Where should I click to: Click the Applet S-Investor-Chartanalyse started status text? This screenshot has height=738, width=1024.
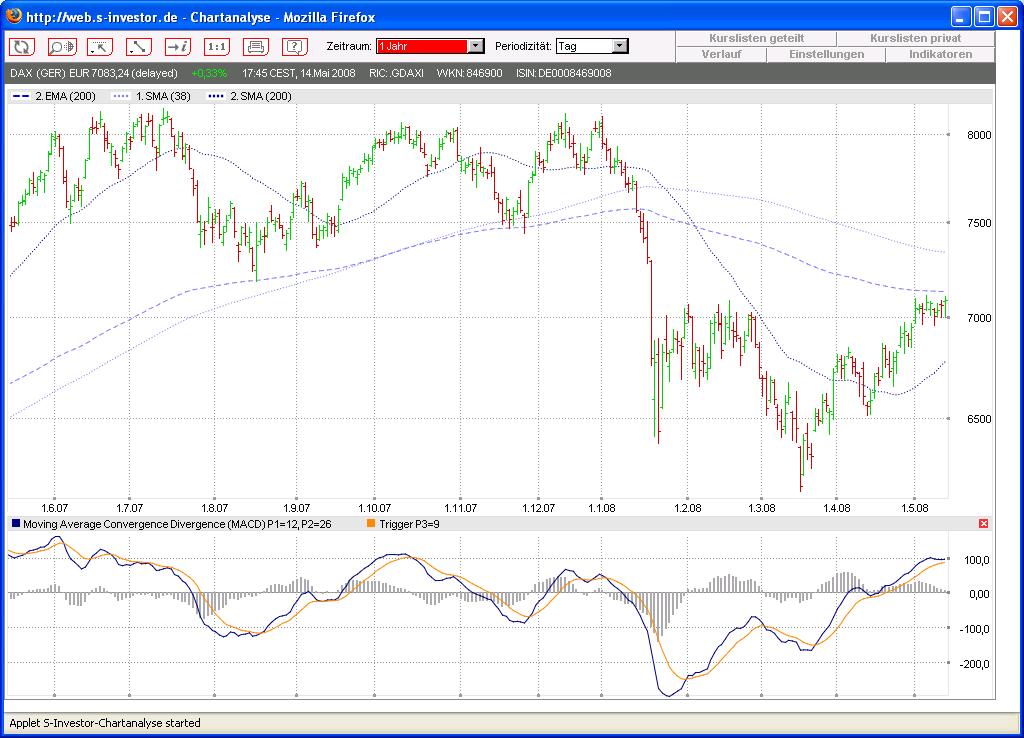tap(104, 723)
